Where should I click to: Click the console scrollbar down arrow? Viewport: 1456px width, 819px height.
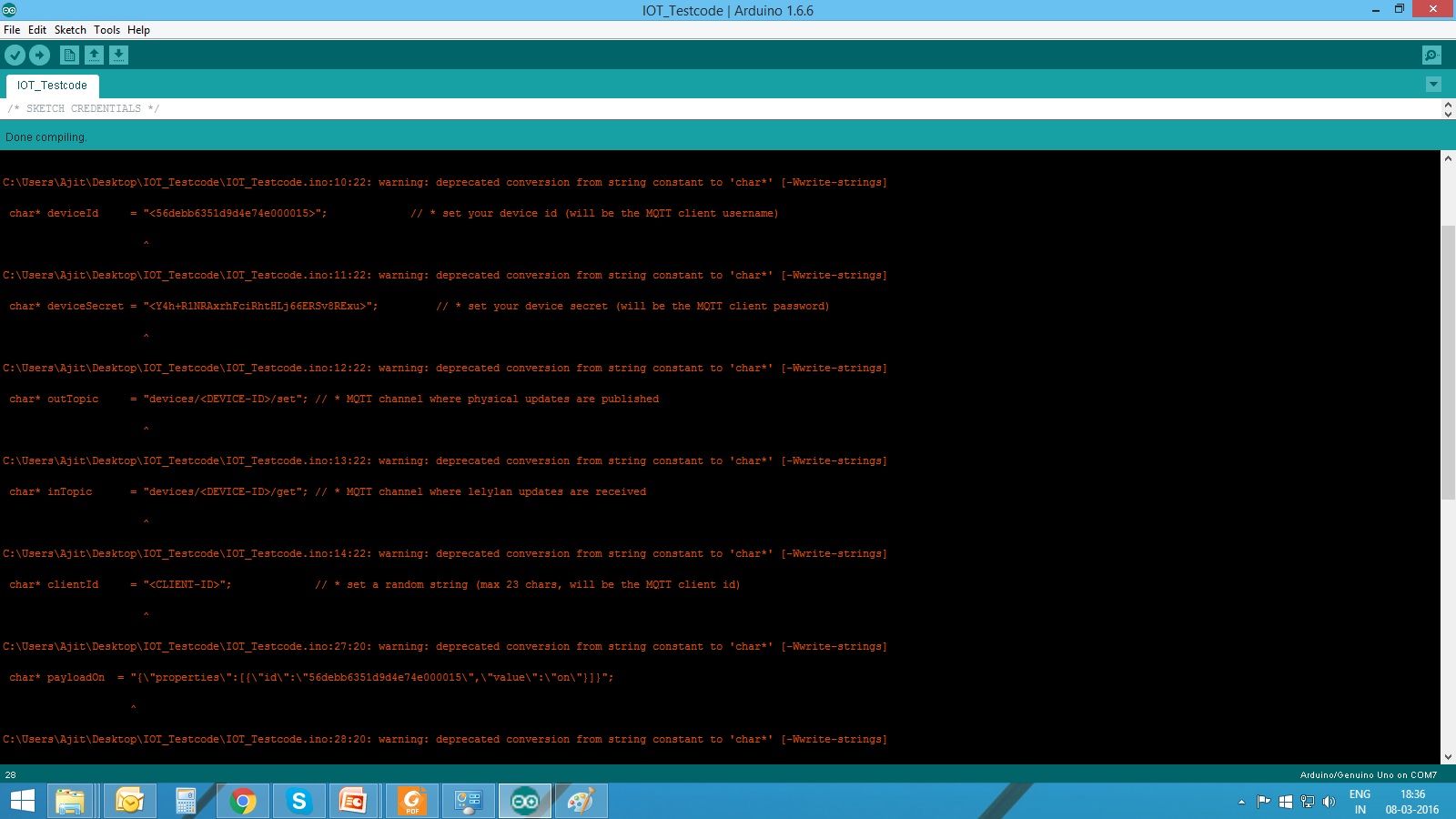point(1448,757)
